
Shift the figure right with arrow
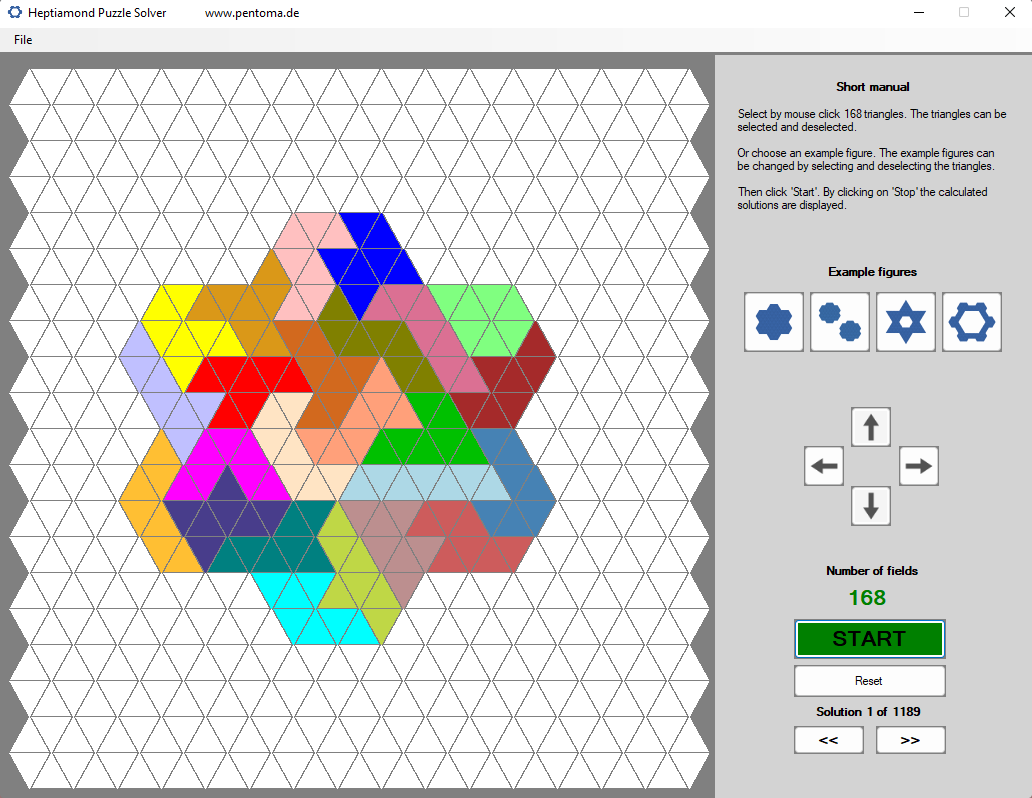[918, 466]
